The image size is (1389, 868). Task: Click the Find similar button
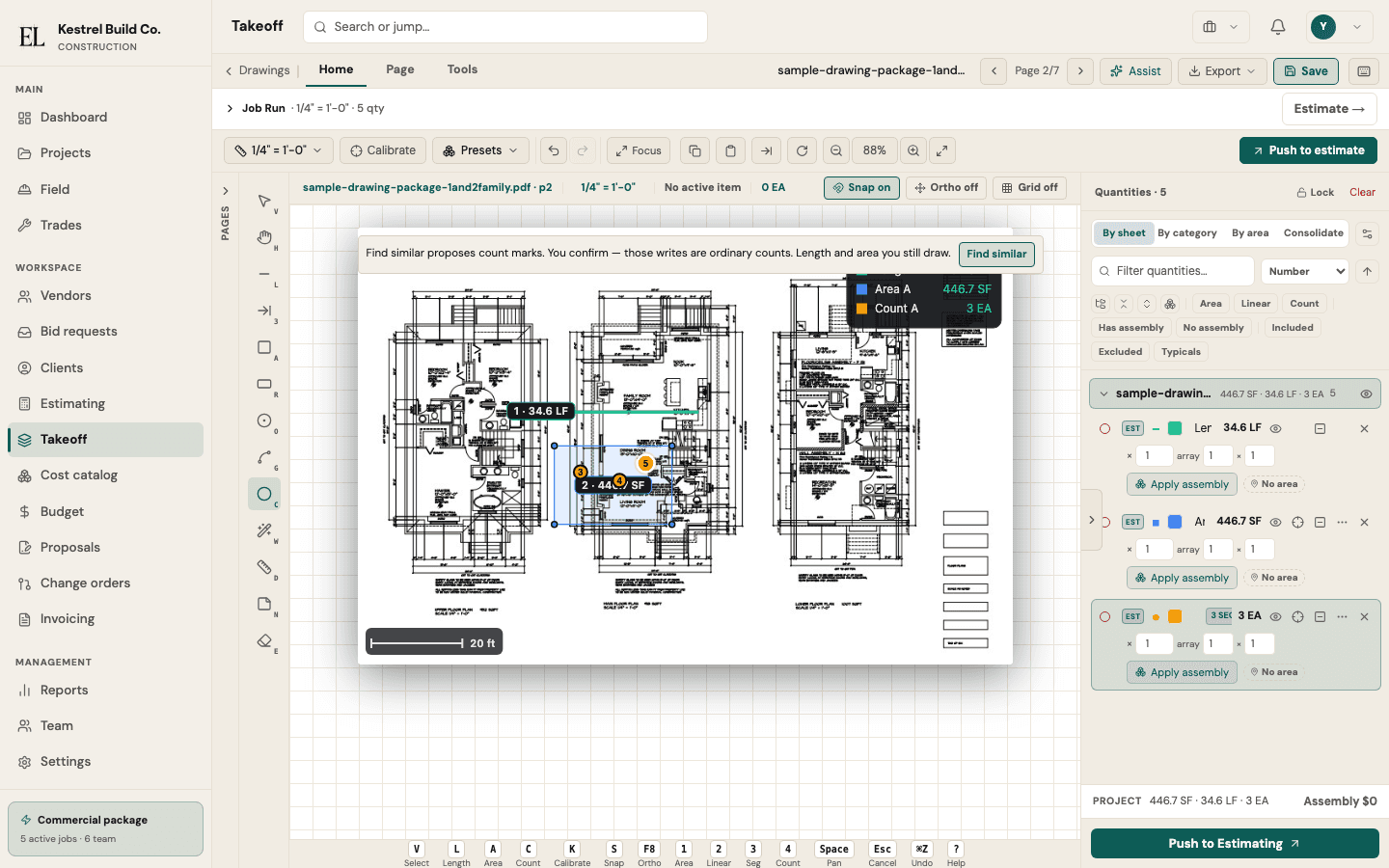[996, 254]
